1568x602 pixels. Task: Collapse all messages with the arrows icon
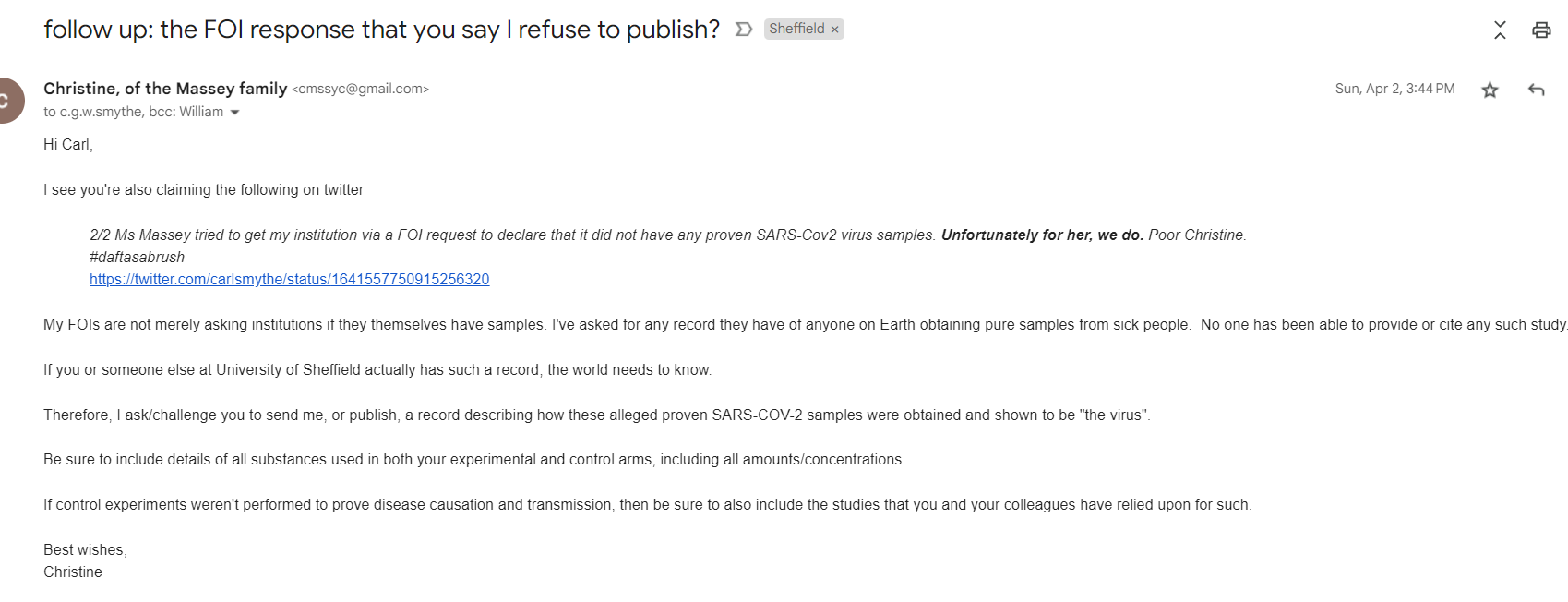[x=1500, y=30]
